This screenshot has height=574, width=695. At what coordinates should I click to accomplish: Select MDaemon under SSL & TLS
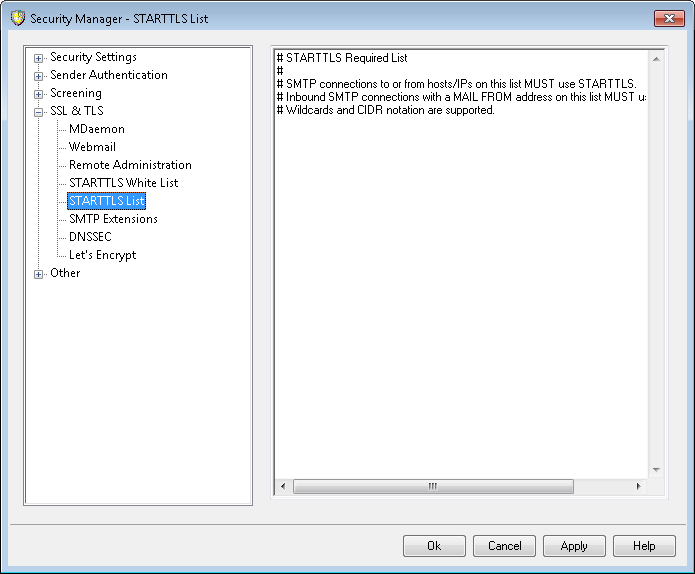[96, 129]
